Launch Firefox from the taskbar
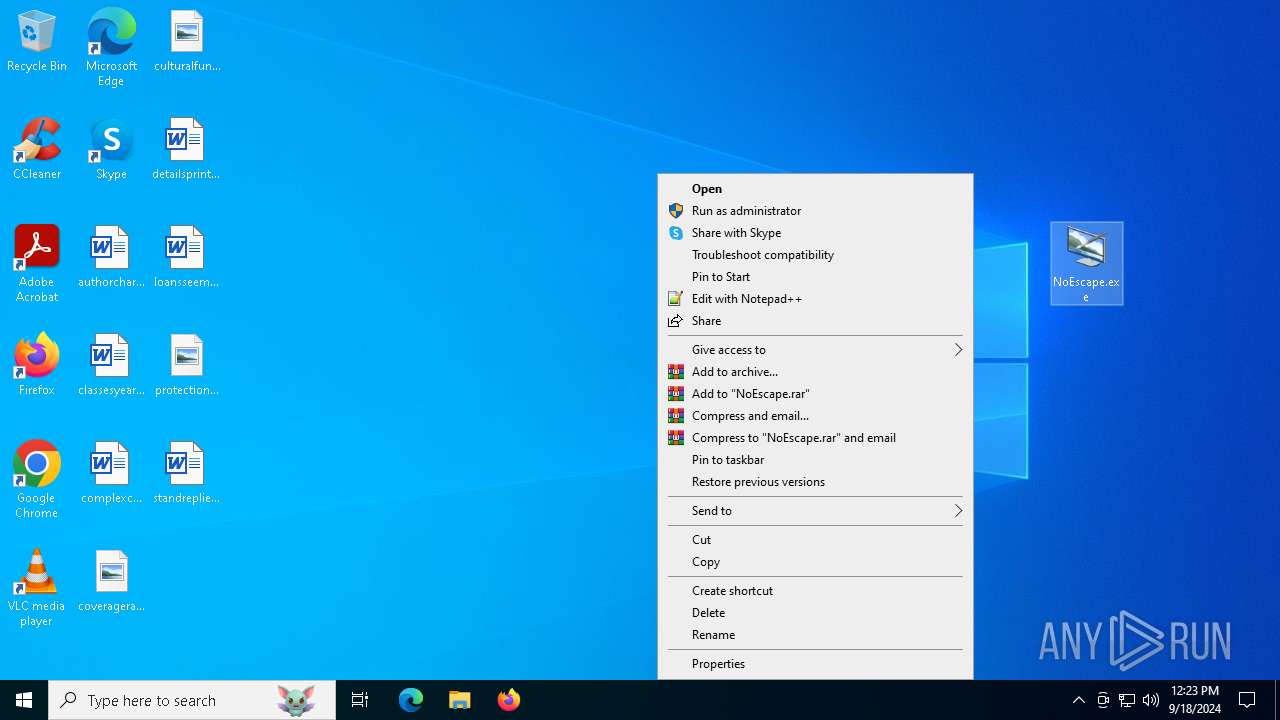 point(509,700)
